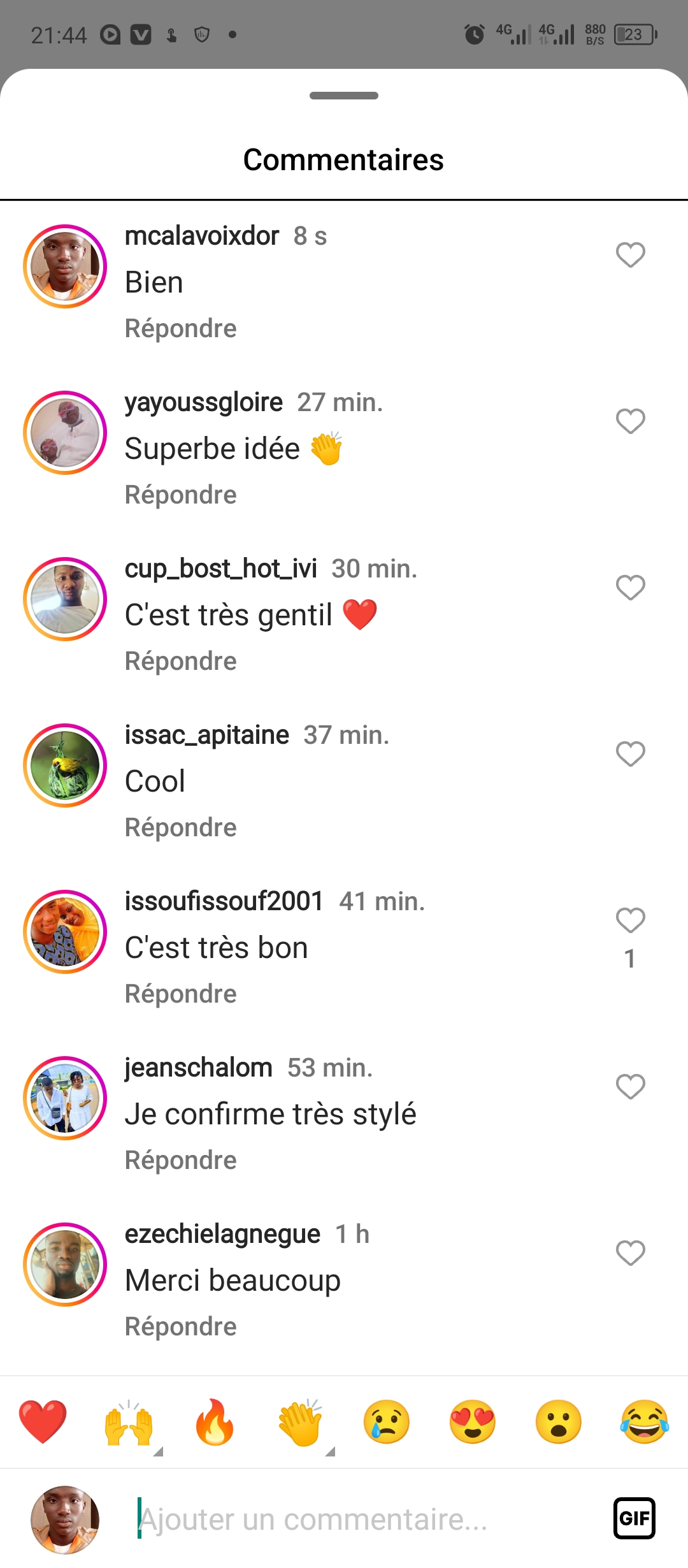Insert laughing tears emoji
The image size is (688, 1568).
[645, 1421]
